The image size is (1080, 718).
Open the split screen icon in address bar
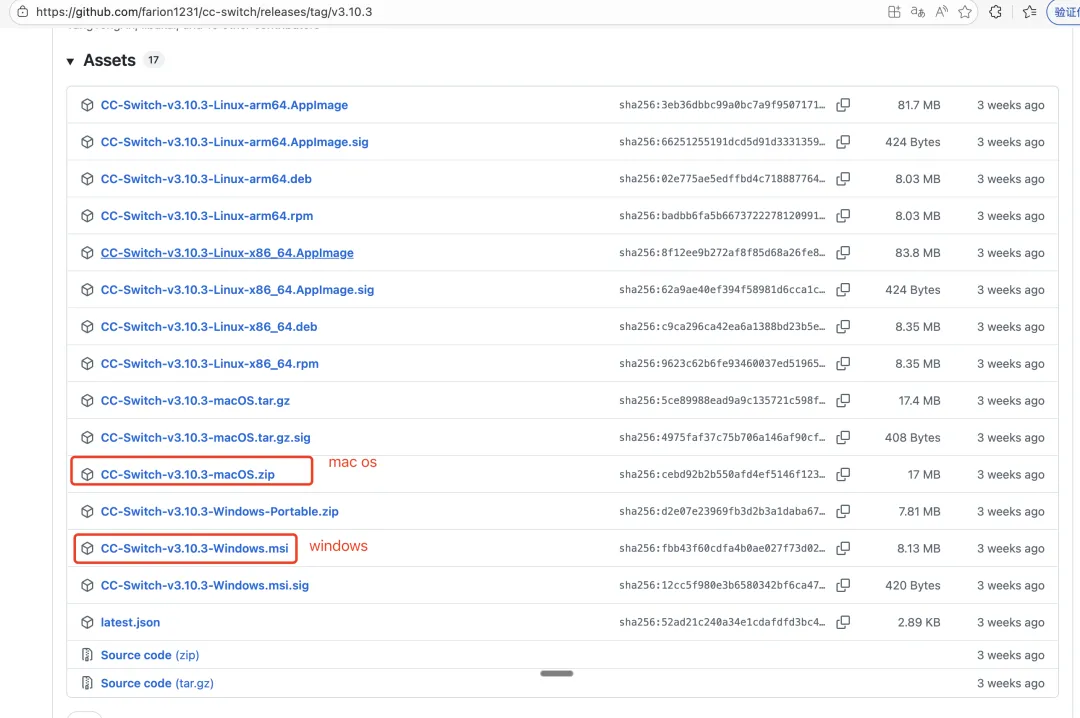894,12
